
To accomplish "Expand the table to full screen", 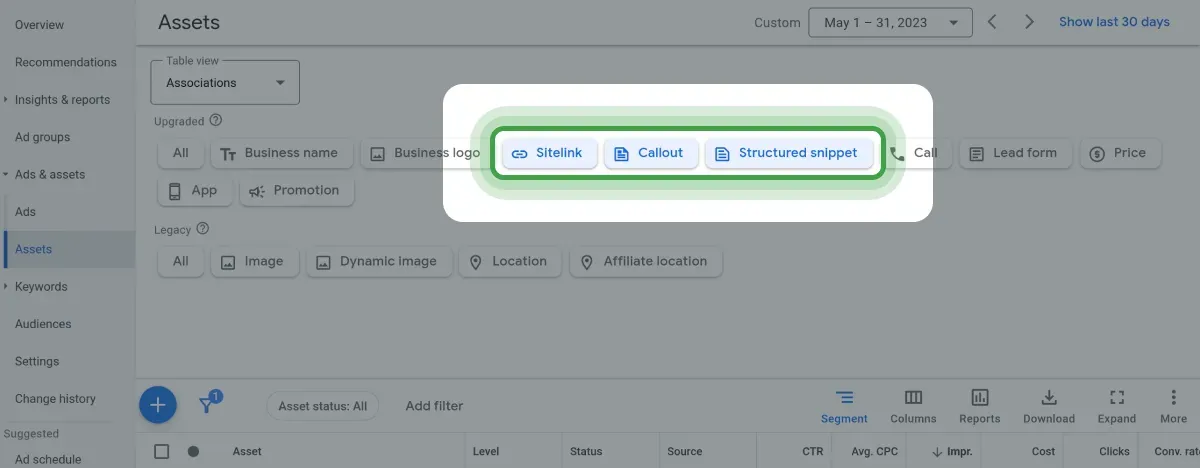I will pos(1116,406).
